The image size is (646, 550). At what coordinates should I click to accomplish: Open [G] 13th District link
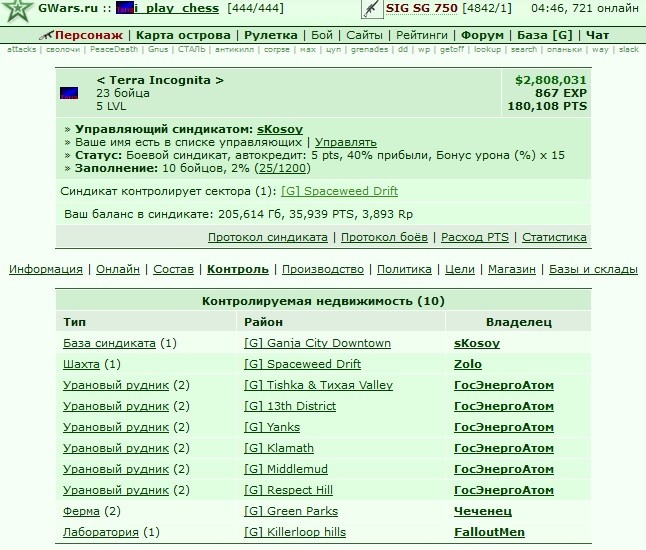(x=290, y=406)
